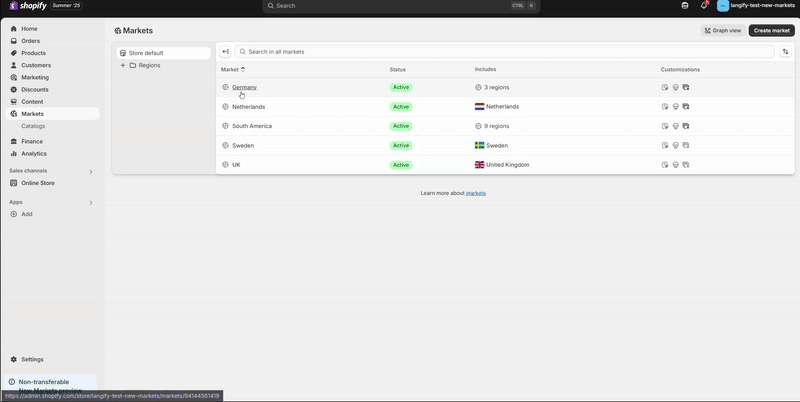This screenshot has width=800, height=402.
Task: Click Search in all markets field
Action: 504,52
